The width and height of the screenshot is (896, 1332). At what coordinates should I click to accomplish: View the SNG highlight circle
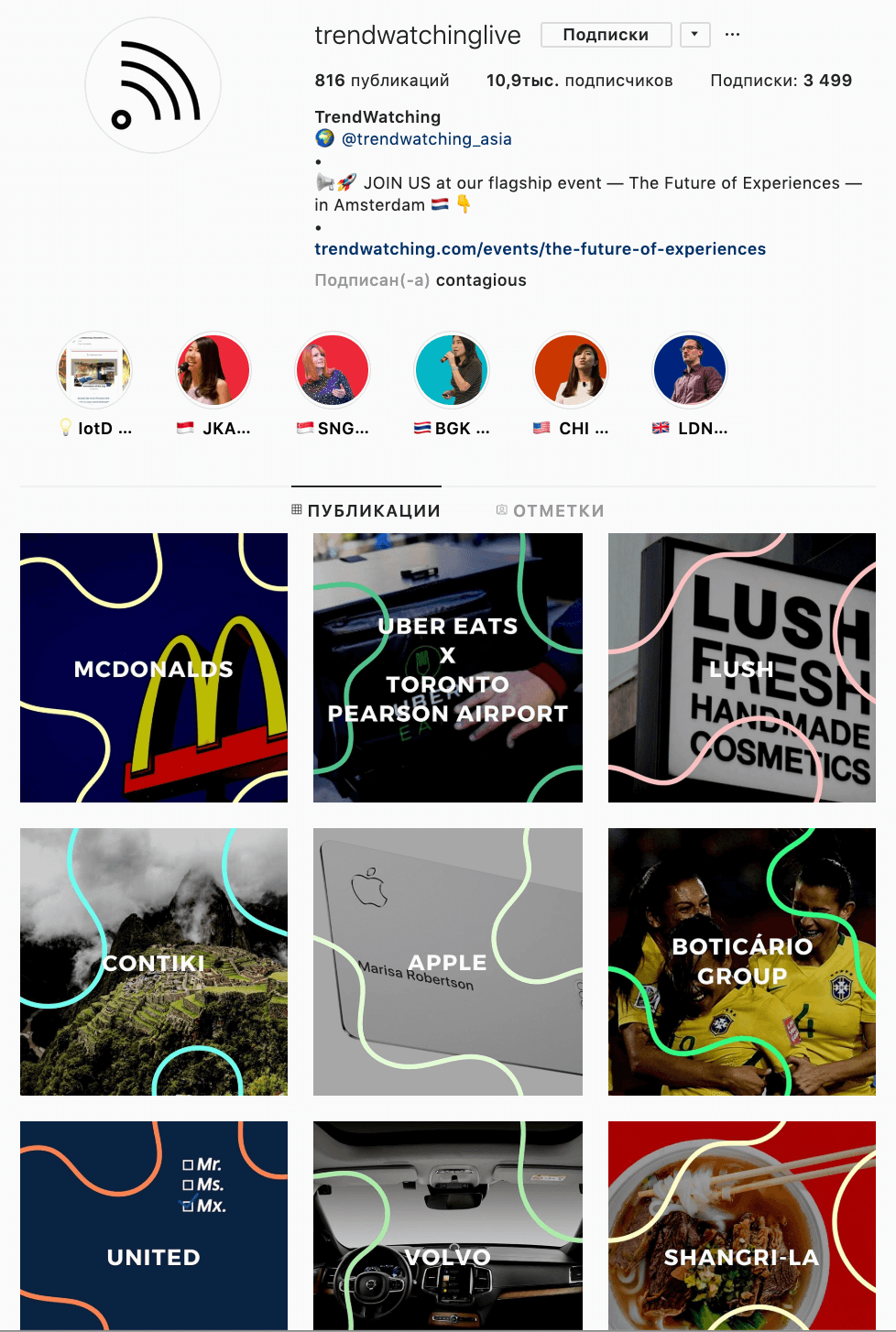coord(333,370)
